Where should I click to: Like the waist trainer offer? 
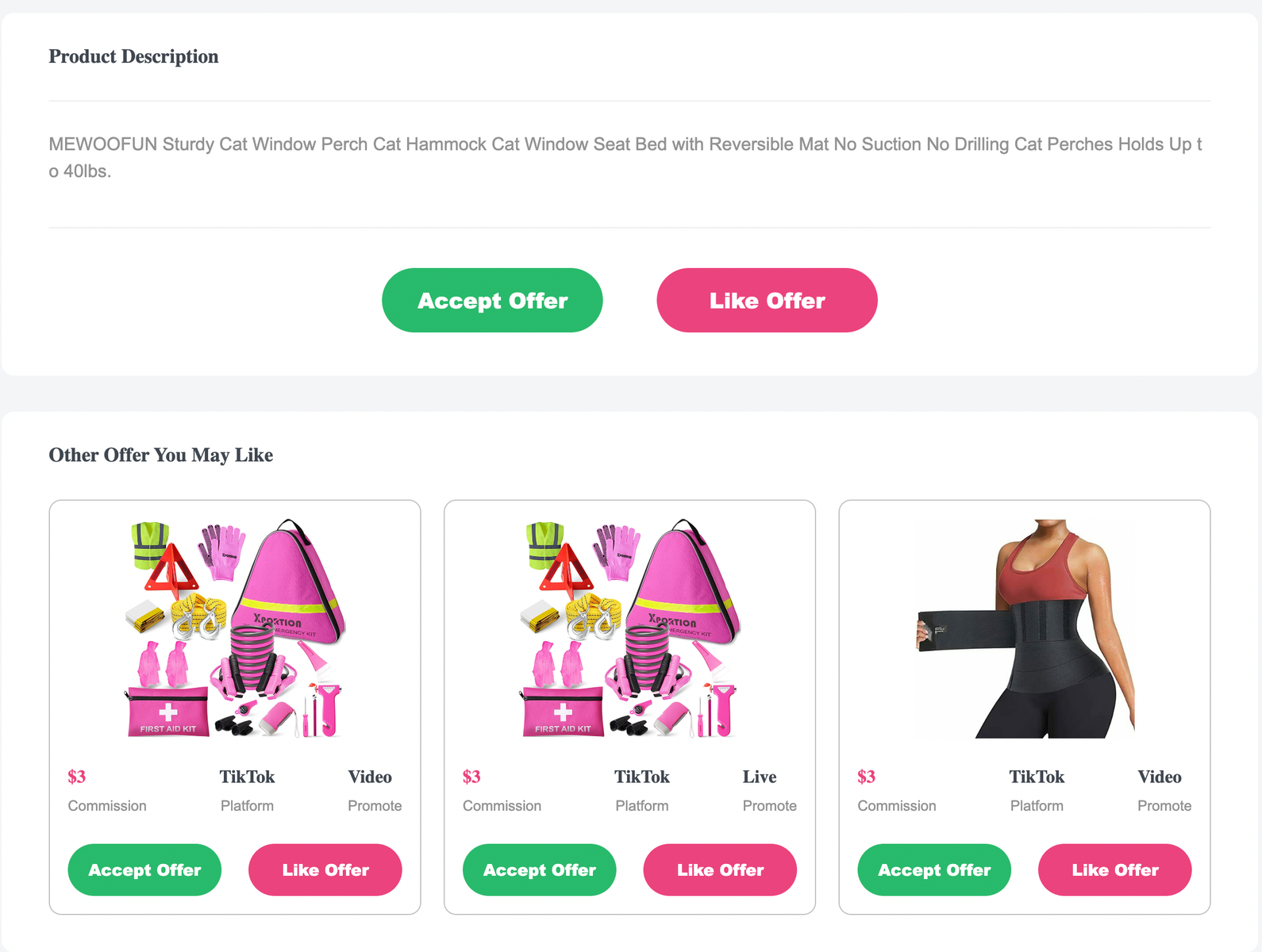[x=1115, y=870]
